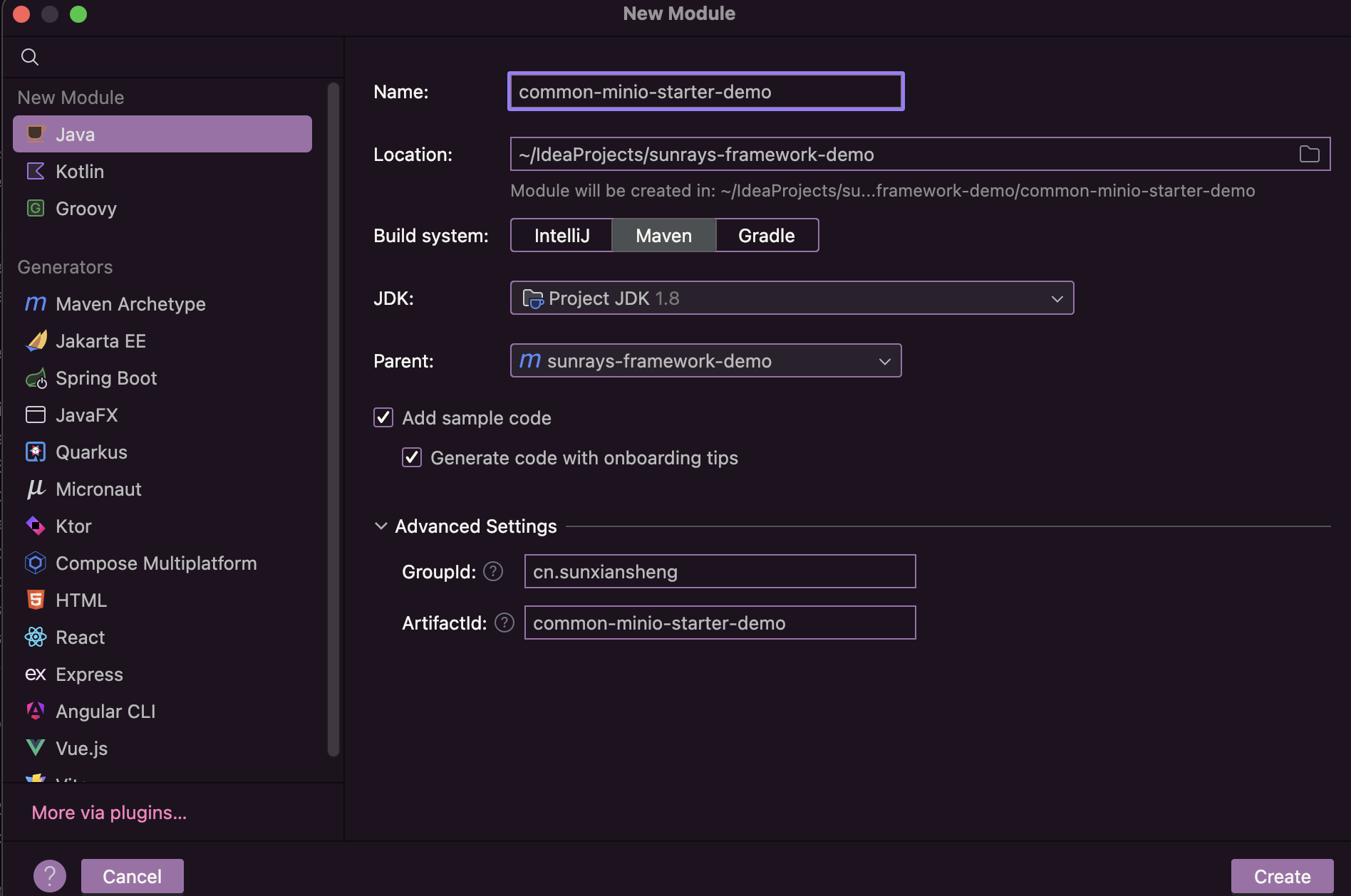Click the Quarkus logo icon
This screenshot has width=1351, height=896.
coord(36,452)
